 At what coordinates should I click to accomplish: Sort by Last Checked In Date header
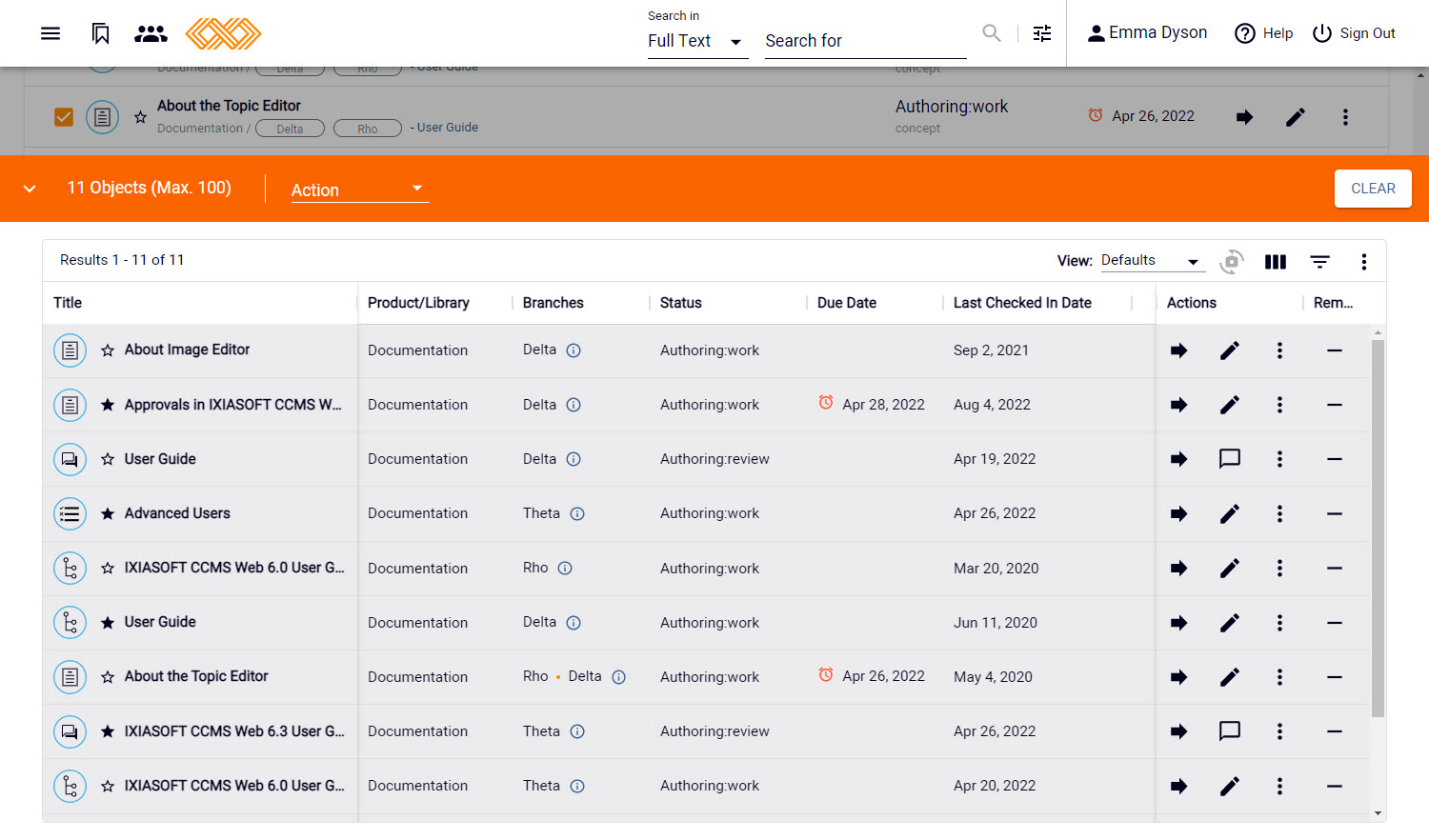tap(1022, 303)
